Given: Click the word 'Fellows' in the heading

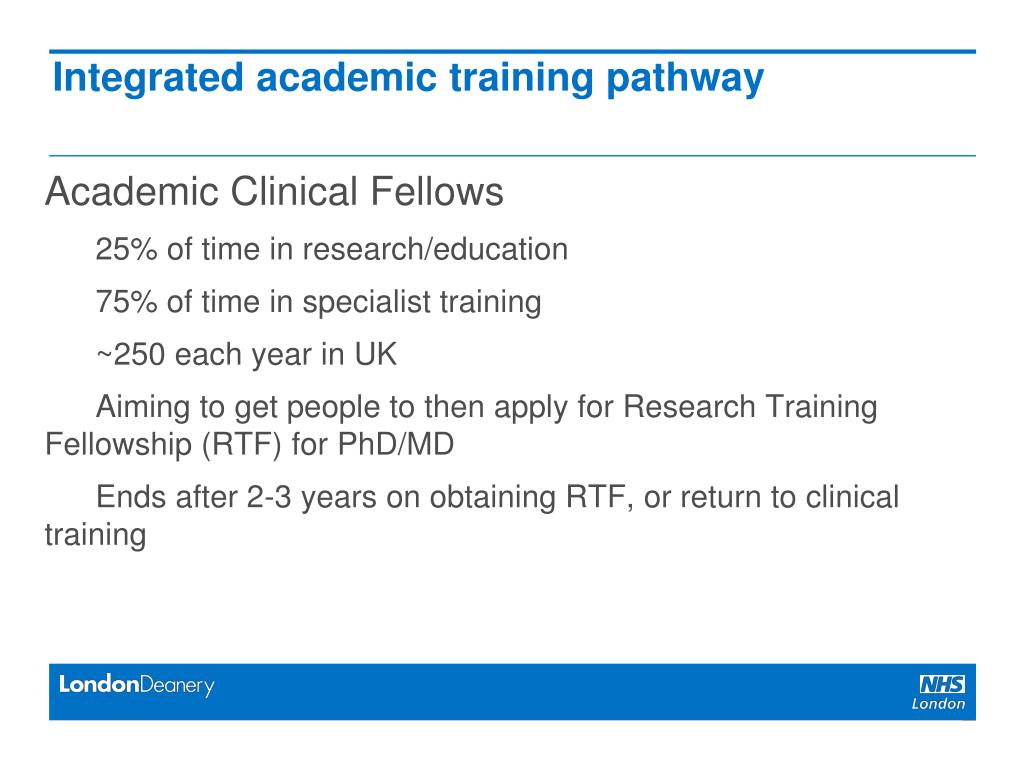Looking at the screenshot, I should (437, 192).
